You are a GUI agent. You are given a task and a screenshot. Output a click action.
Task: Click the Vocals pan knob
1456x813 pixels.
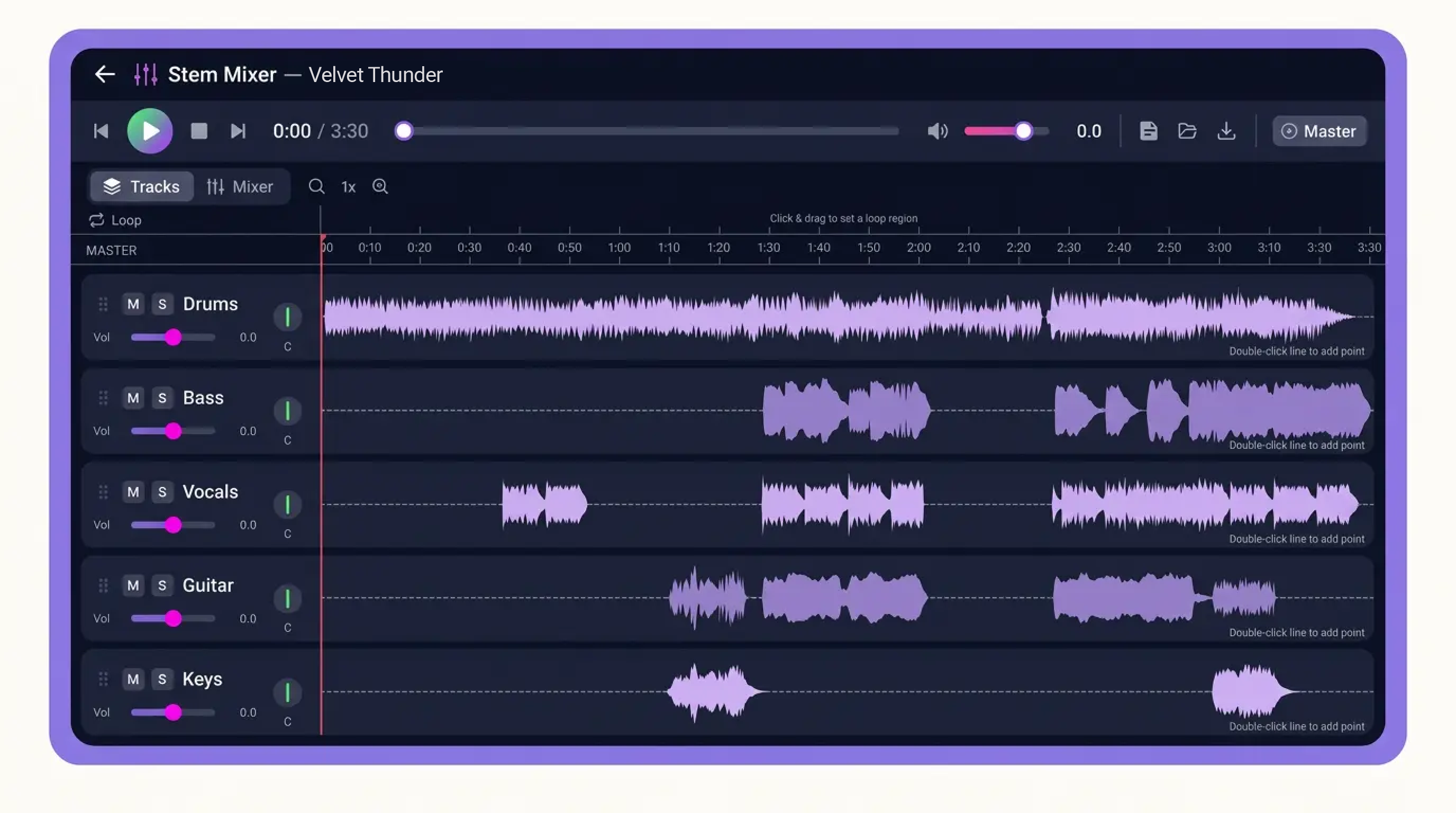pyautogui.click(x=288, y=504)
